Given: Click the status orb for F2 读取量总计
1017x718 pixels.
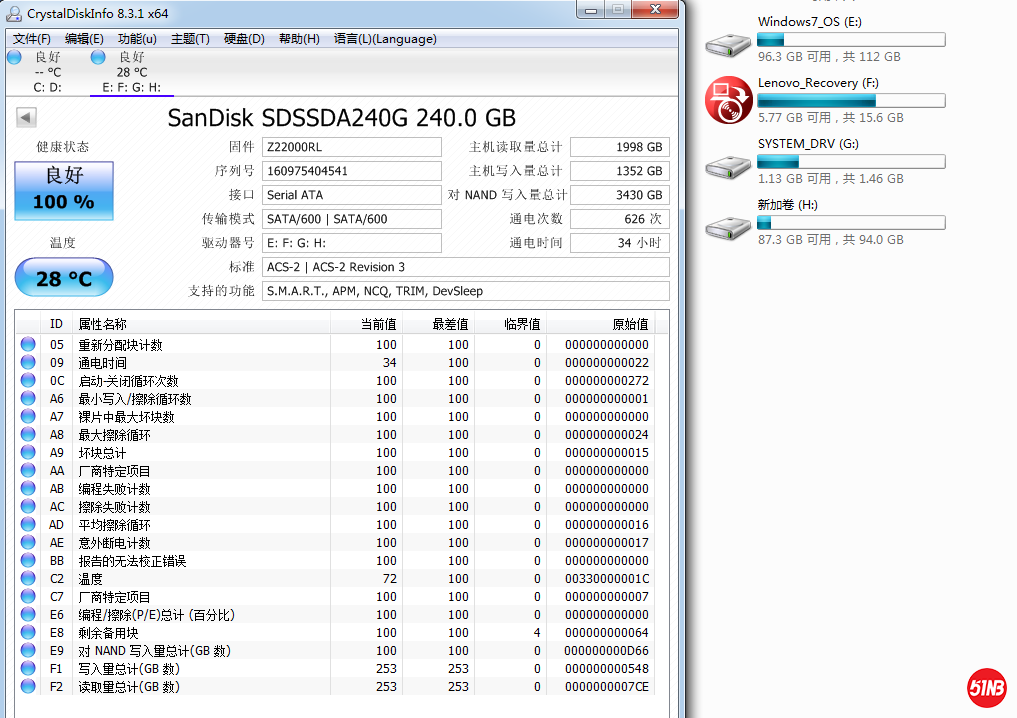Looking at the screenshot, I should click(28, 687).
